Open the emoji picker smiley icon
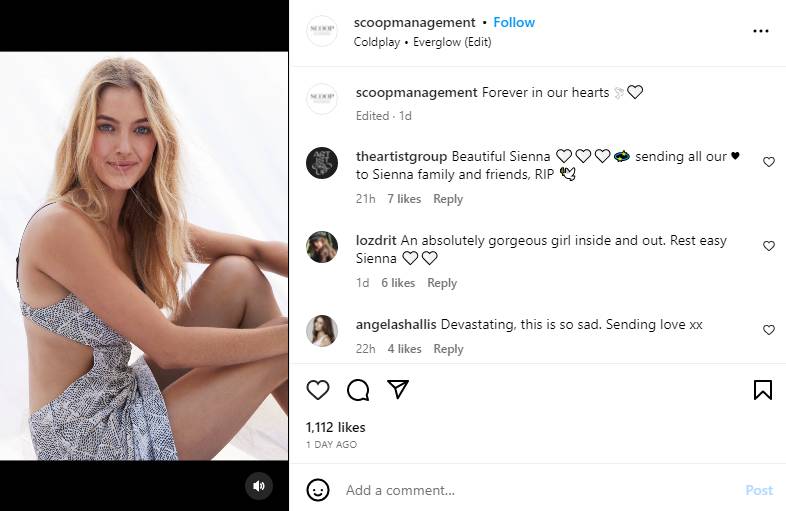Image resolution: width=786 pixels, height=511 pixels. pos(318,490)
